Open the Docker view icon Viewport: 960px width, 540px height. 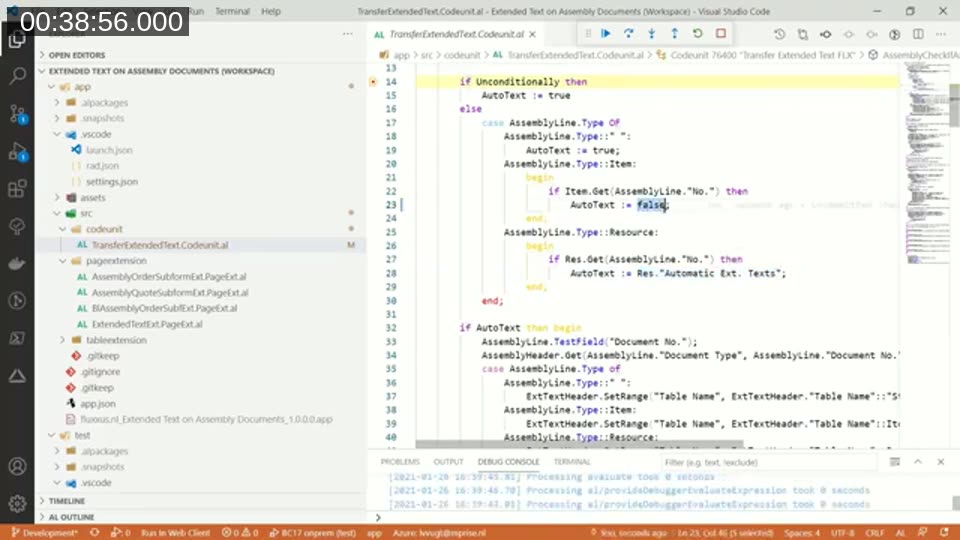(x=17, y=263)
